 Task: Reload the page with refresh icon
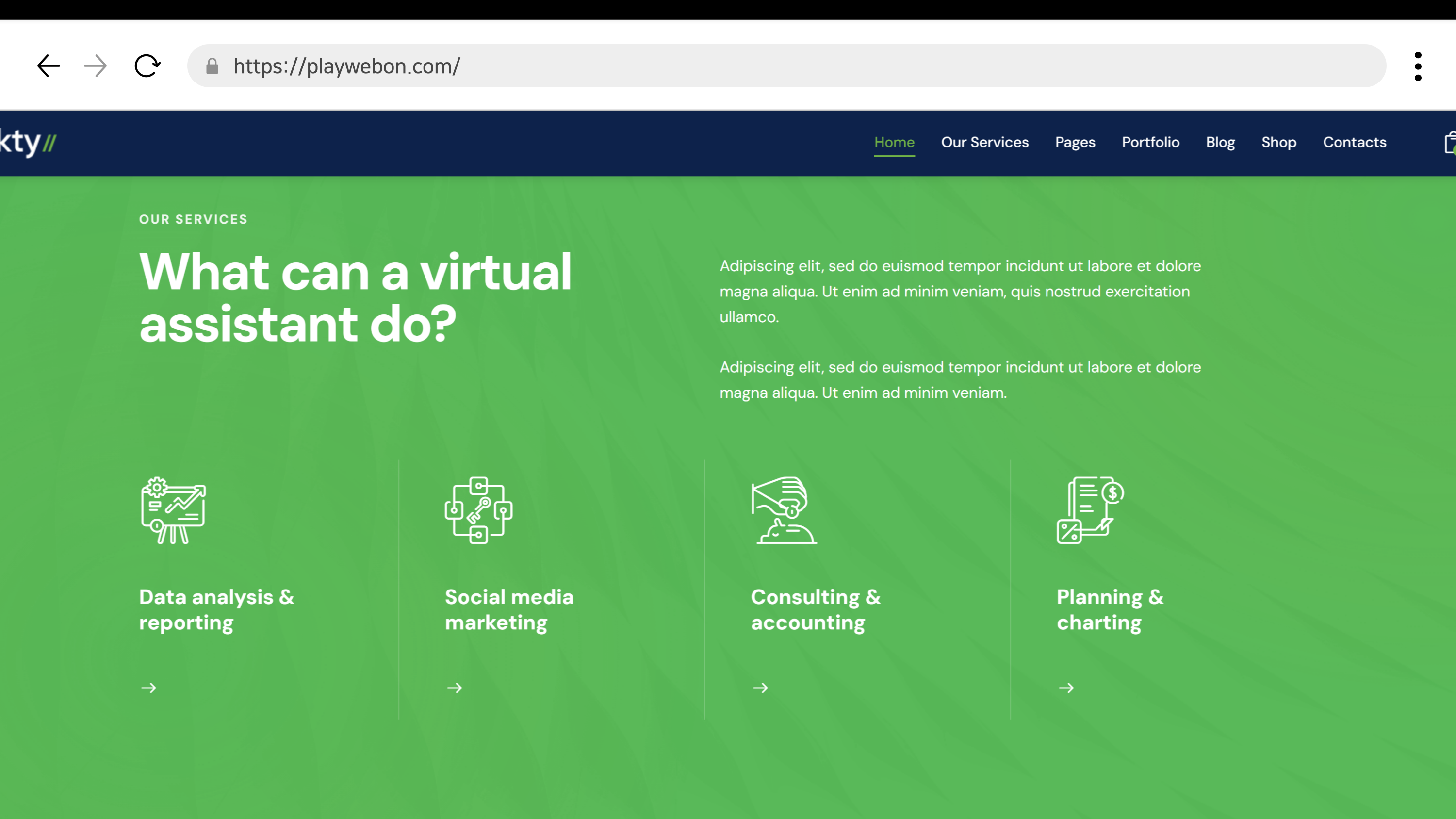147,66
